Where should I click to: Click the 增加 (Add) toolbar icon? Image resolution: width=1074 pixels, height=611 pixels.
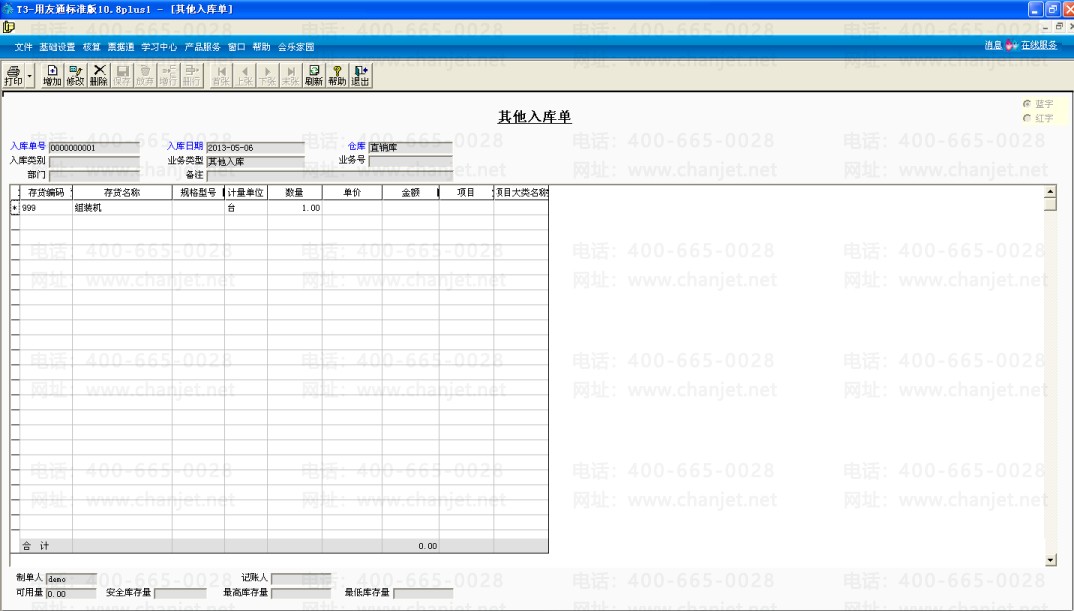pyautogui.click(x=52, y=75)
